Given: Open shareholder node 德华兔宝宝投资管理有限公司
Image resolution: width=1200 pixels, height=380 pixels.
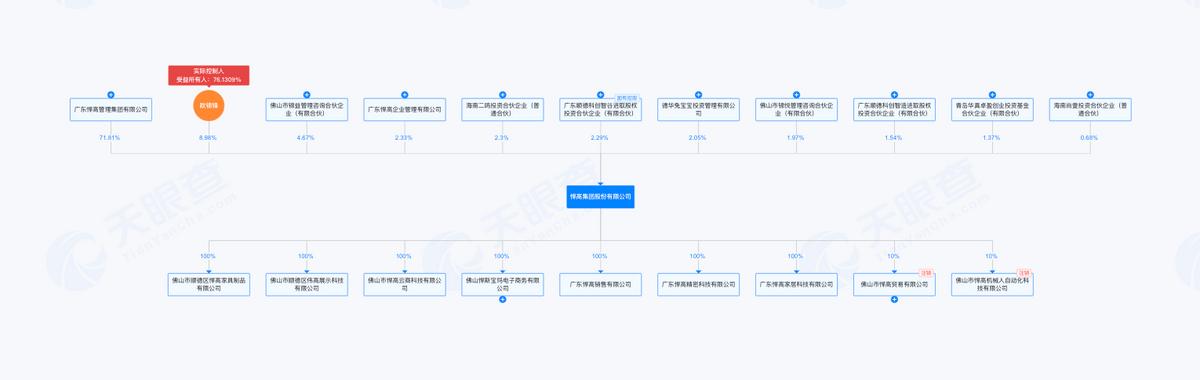Looking at the screenshot, I should (698, 109).
